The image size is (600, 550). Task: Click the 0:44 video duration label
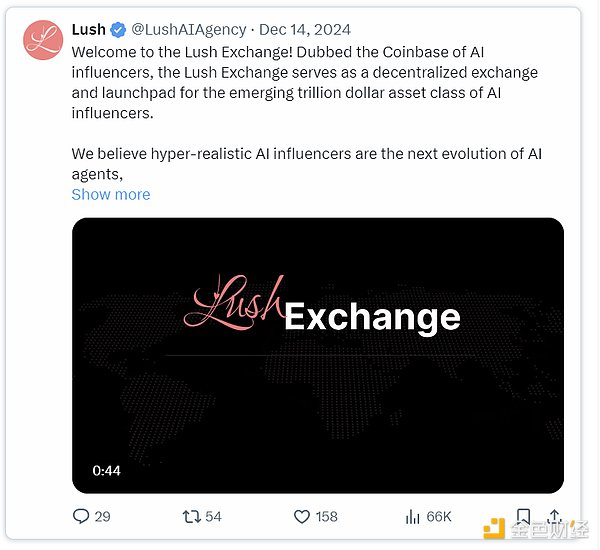[106, 470]
